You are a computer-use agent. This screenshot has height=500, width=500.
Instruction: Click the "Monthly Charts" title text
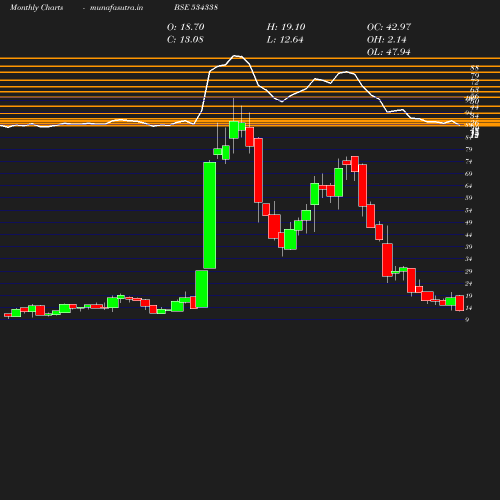pos(36,7)
